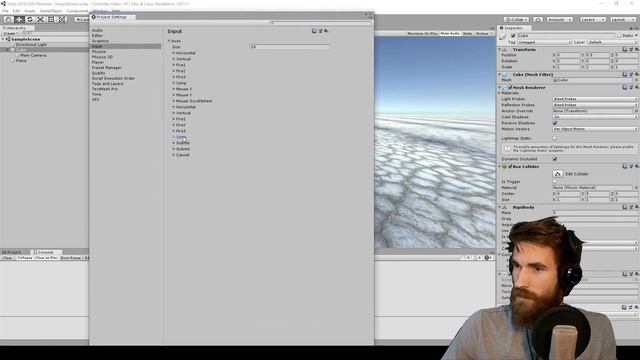Image resolution: width=640 pixels, height=360 pixels.
Task: Open the Edit menu
Action: tap(16, 11)
